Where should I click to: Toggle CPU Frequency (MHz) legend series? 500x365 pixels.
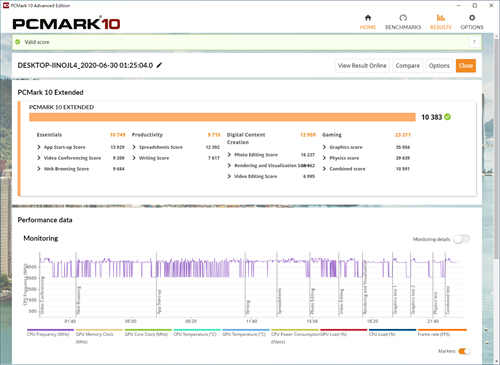50,333
